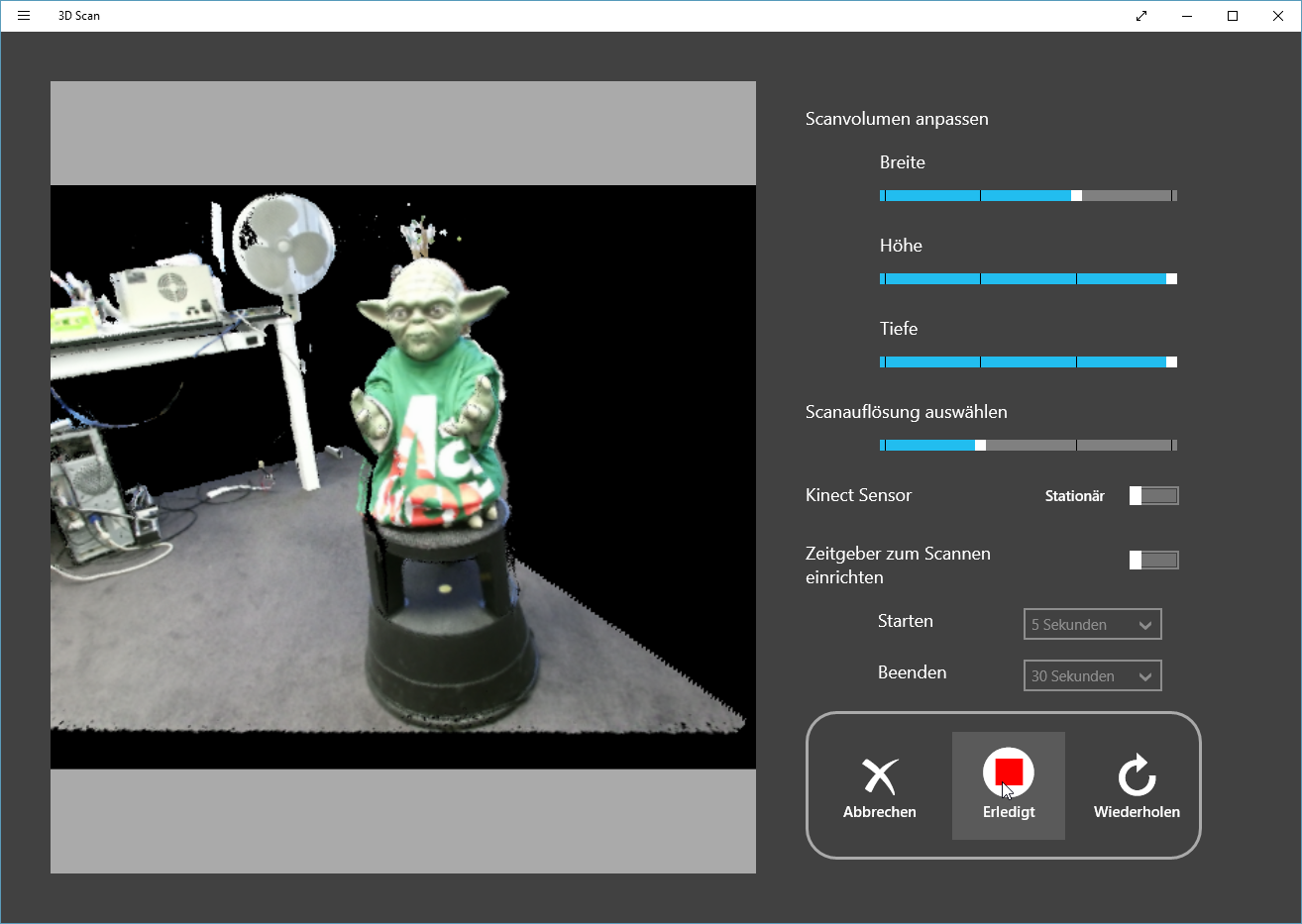Click the Yoda figure in scan preview
1302x924 pixels.
[x=431, y=396]
